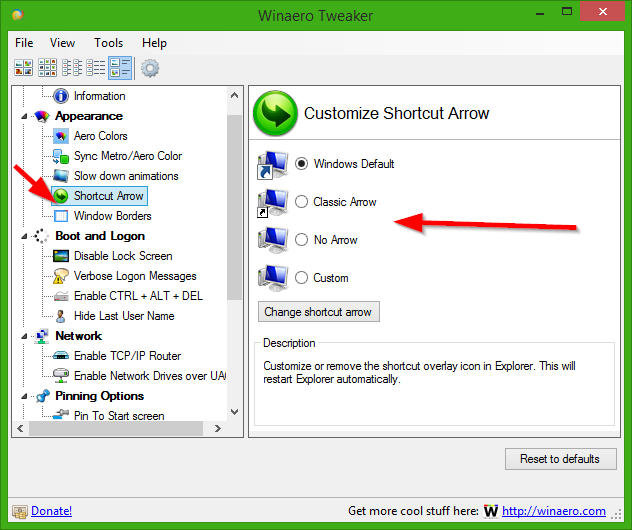Open the Tools menu
Screen dimensions: 632x530
coord(108,43)
